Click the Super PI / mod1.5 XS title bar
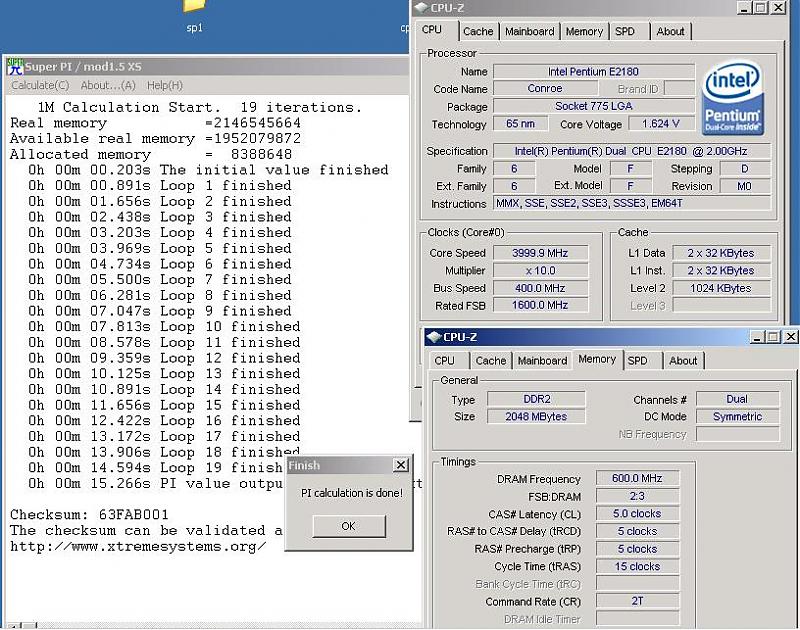800x630 pixels. pos(207,66)
